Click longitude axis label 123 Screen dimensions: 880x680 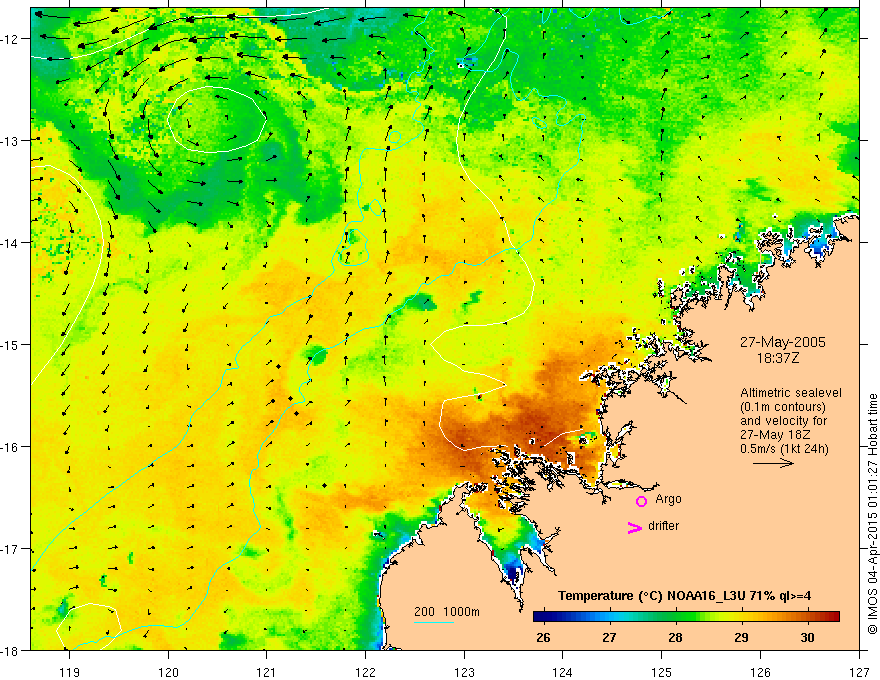(464, 672)
